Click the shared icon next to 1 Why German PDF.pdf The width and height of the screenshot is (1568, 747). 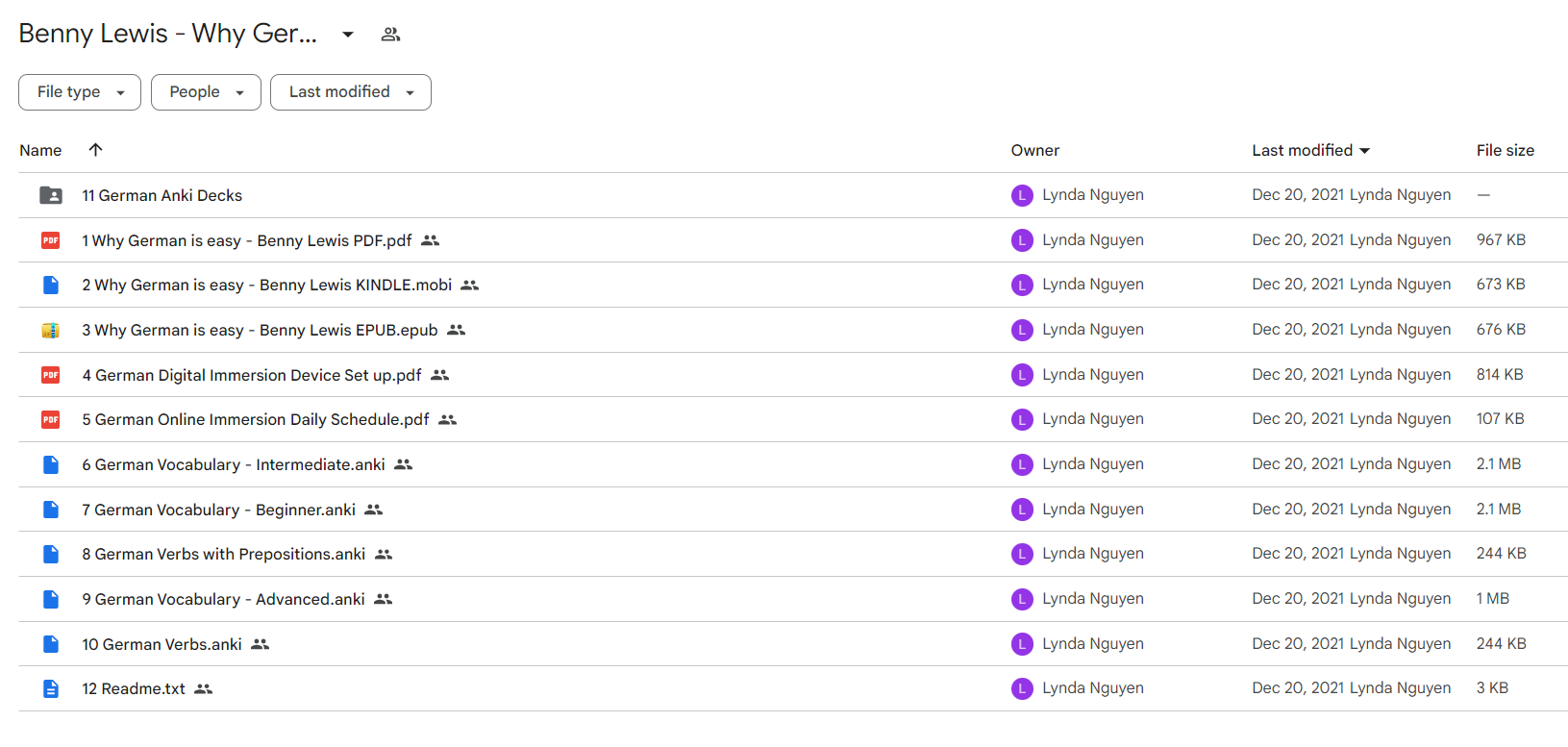click(x=431, y=240)
